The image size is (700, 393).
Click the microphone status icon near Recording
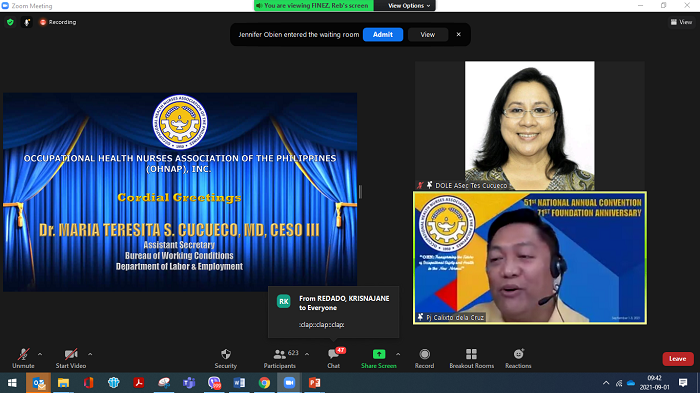point(27,22)
